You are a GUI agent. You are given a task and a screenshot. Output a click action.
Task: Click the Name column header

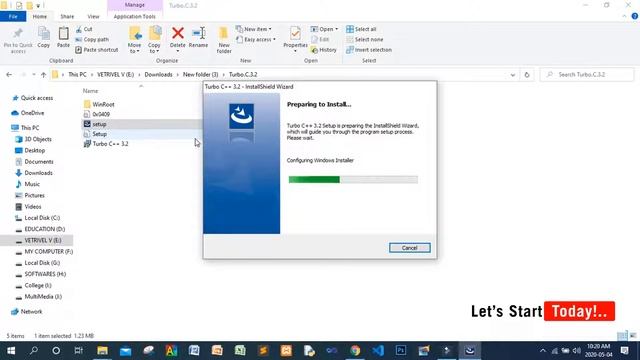click(x=90, y=91)
